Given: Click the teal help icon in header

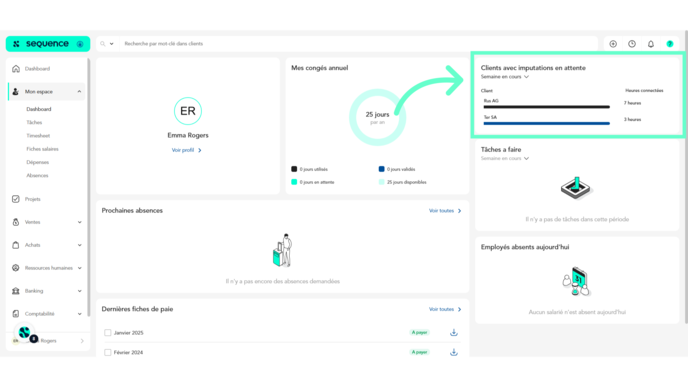Looking at the screenshot, I should pos(670,44).
